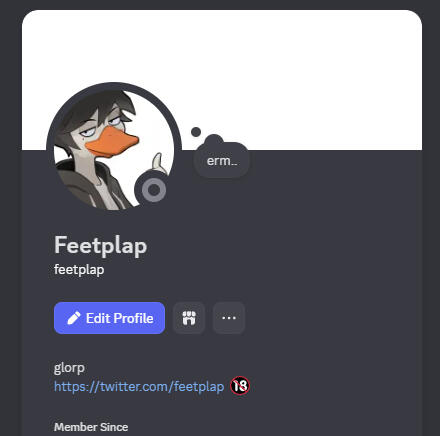Click the Member Since heading
The width and height of the screenshot is (440, 436).
tap(91, 427)
